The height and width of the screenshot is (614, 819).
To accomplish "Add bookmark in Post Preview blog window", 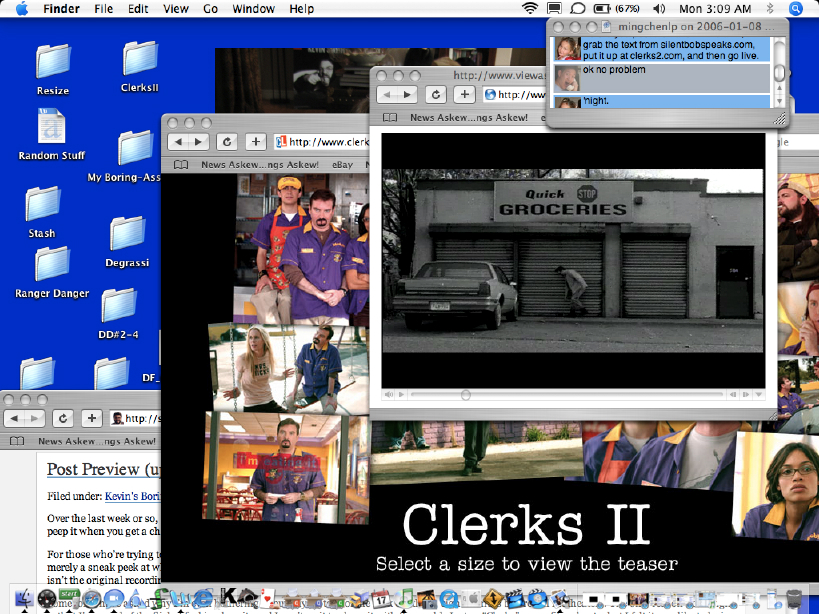I will click(91, 418).
